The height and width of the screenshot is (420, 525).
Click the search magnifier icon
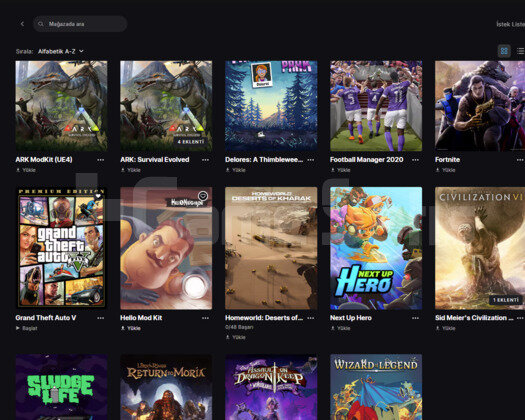pos(41,24)
